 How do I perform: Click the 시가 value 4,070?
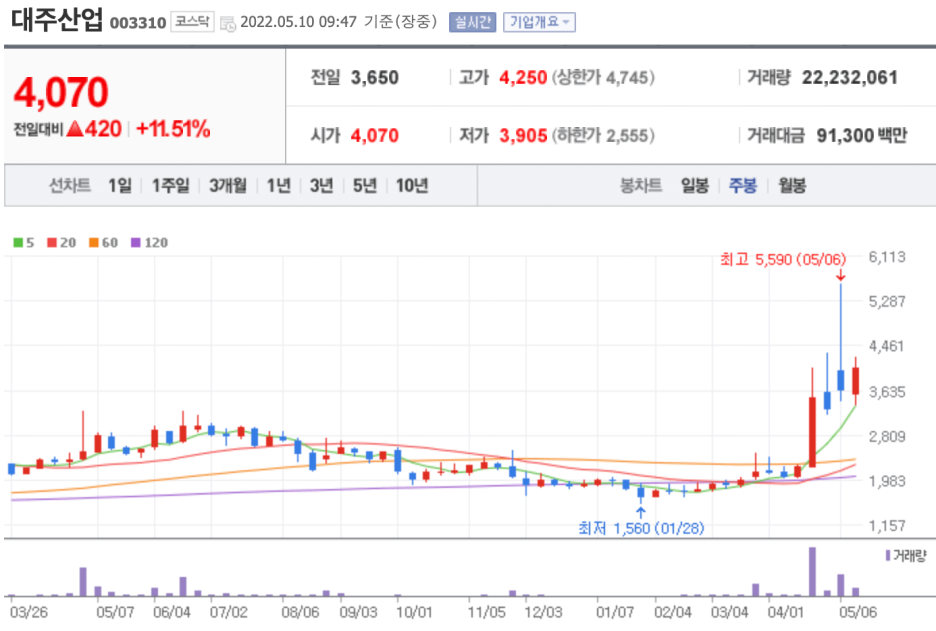pos(374,136)
